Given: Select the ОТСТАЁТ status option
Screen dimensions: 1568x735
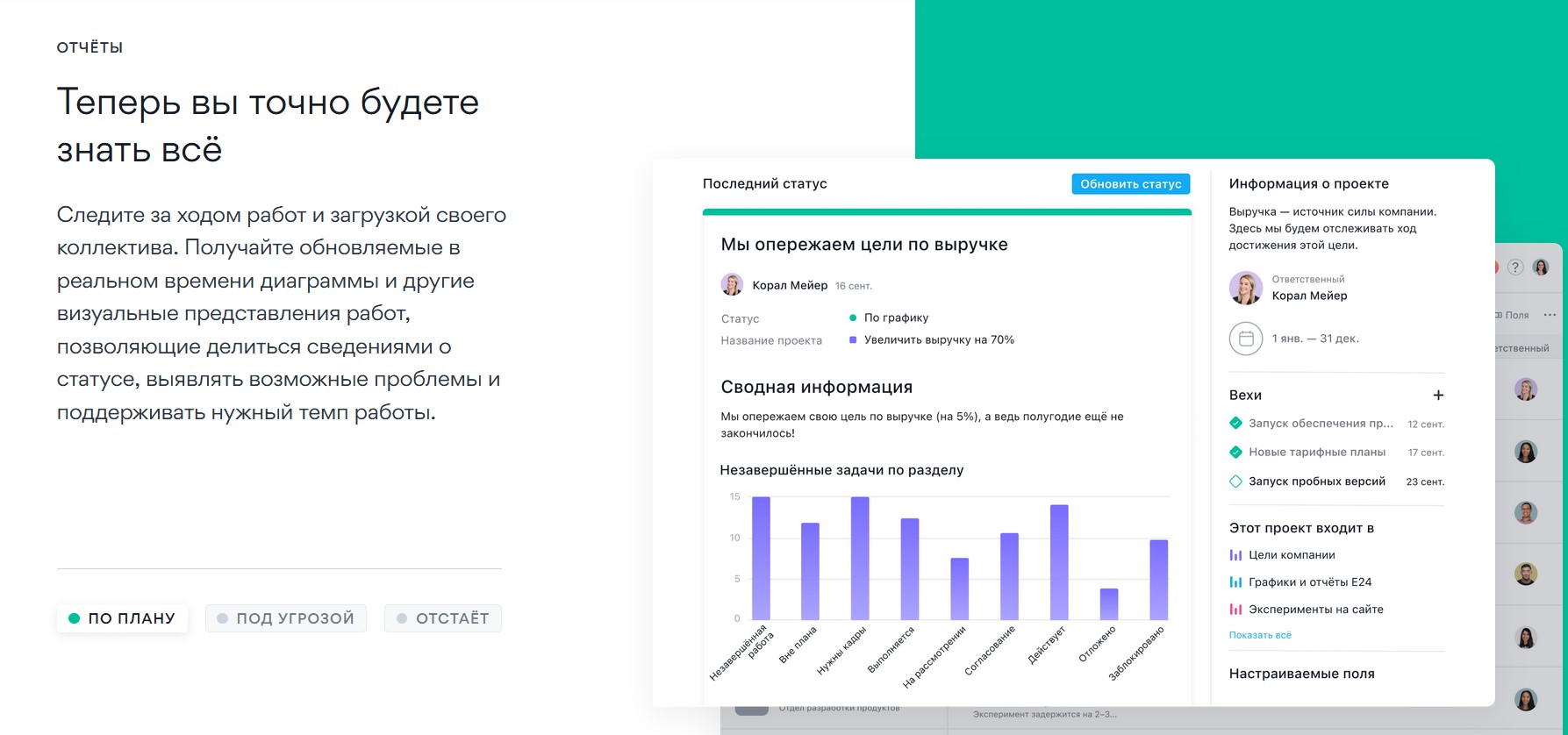Looking at the screenshot, I should [x=442, y=618].
